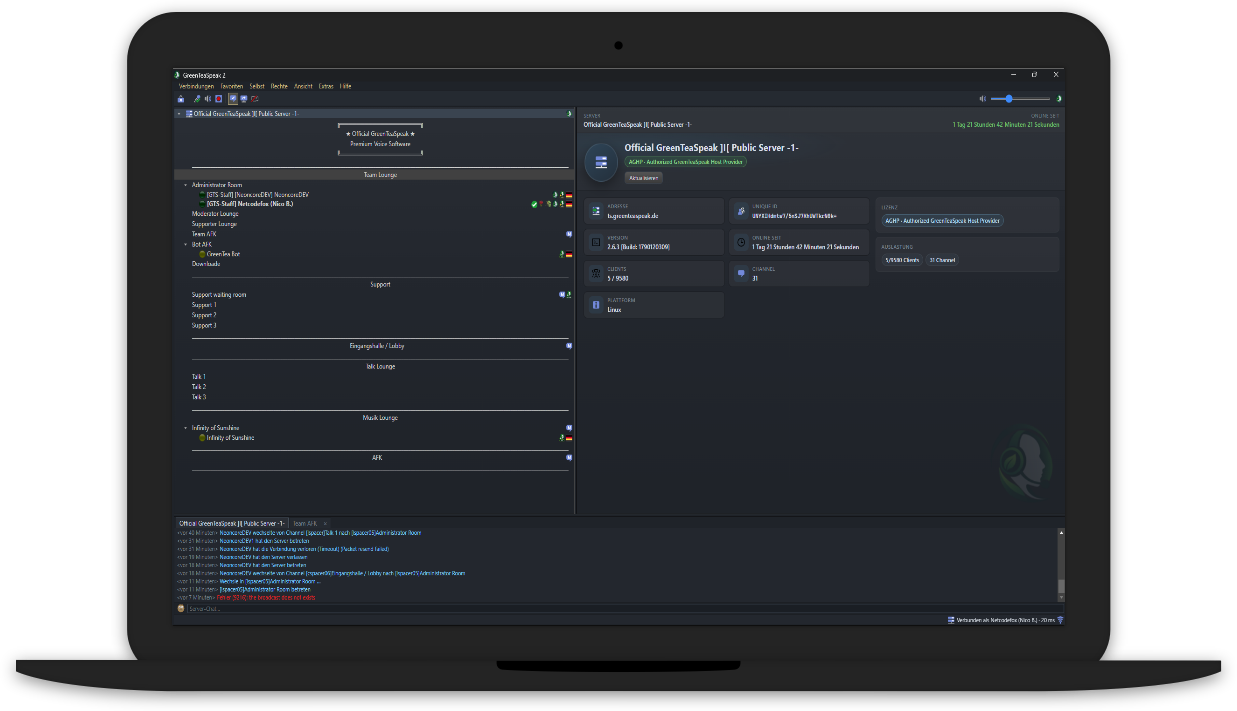Click the green AGHP host provider badge
This screenshot has width=1237, height=711.
coord(685,161)
